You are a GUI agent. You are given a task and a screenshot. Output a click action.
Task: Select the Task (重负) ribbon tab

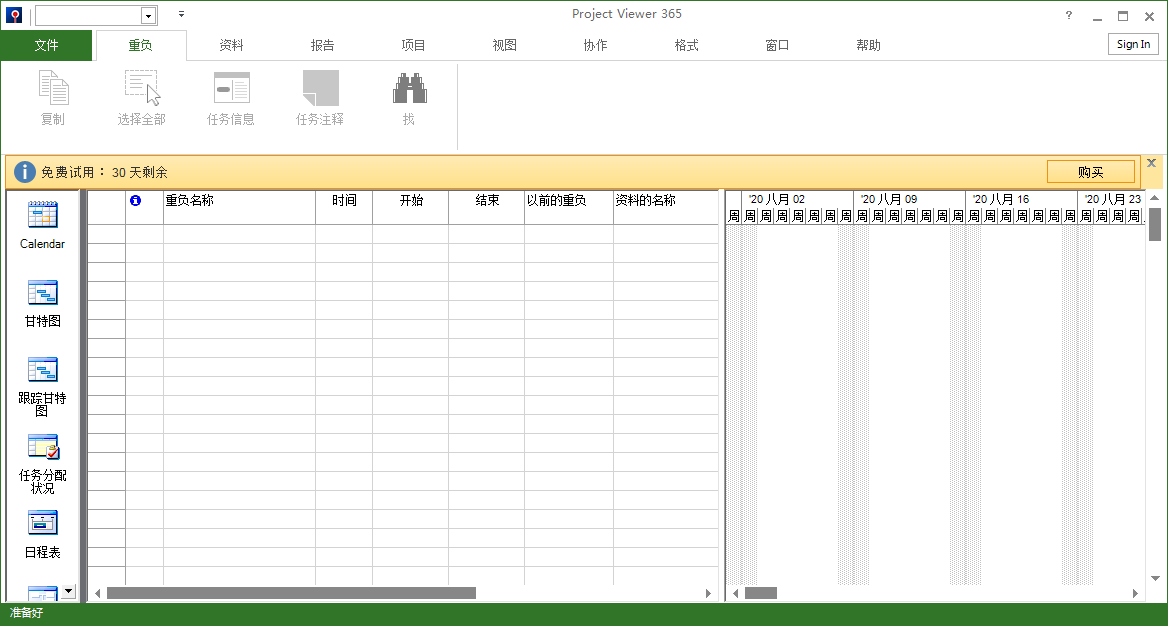point(141,45)
